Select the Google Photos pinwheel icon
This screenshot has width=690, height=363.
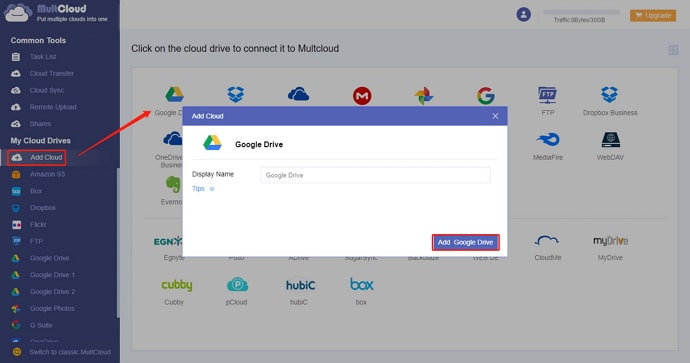(423, 95)
